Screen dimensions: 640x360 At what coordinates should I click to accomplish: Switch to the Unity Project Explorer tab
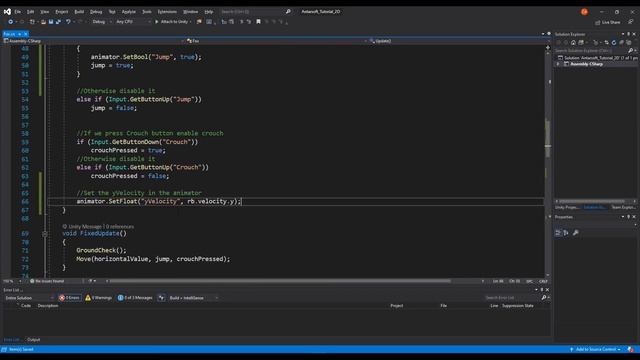(x=567, y=207)
